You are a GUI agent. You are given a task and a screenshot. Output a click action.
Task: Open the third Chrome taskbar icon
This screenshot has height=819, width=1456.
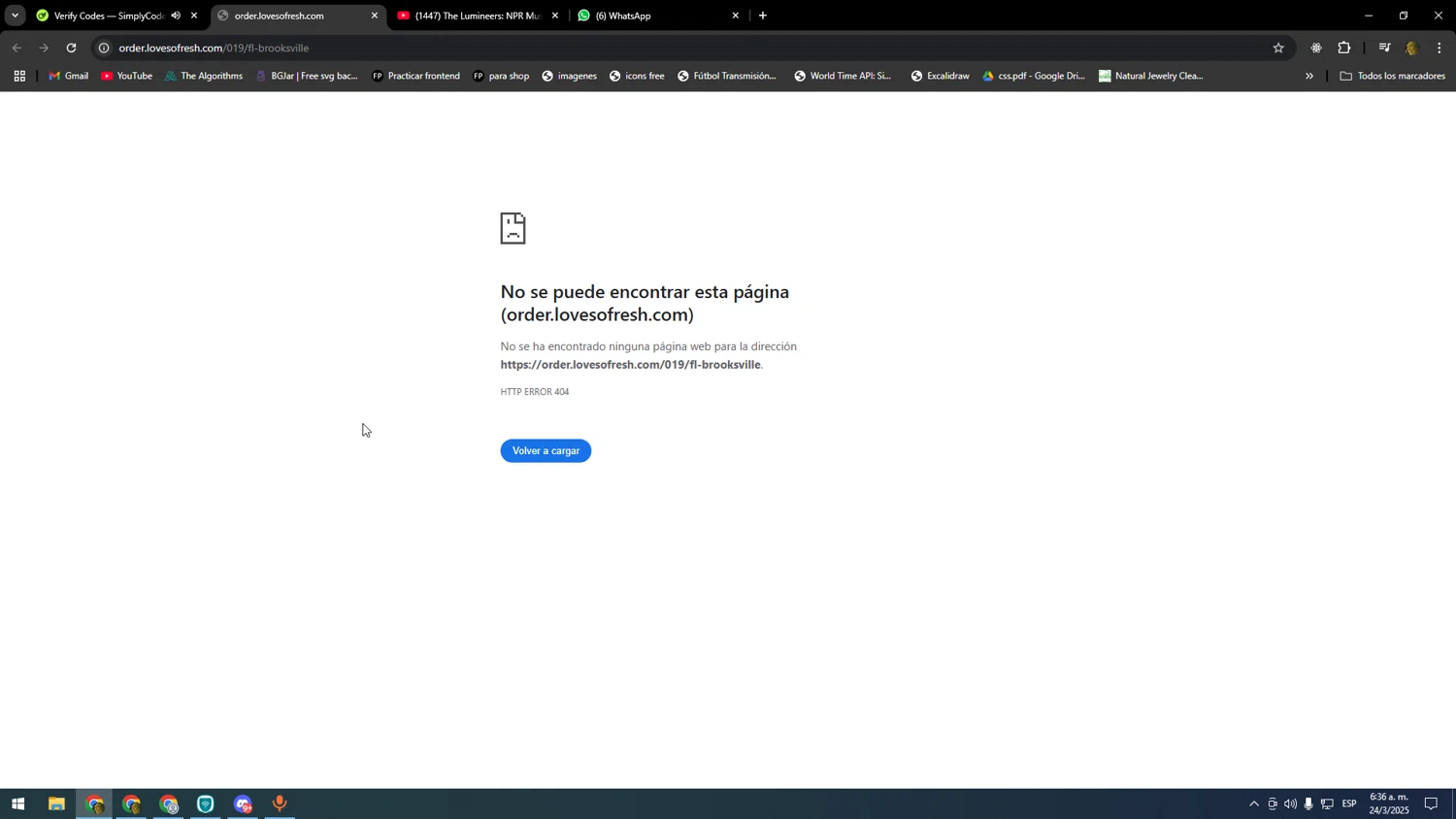169,804
